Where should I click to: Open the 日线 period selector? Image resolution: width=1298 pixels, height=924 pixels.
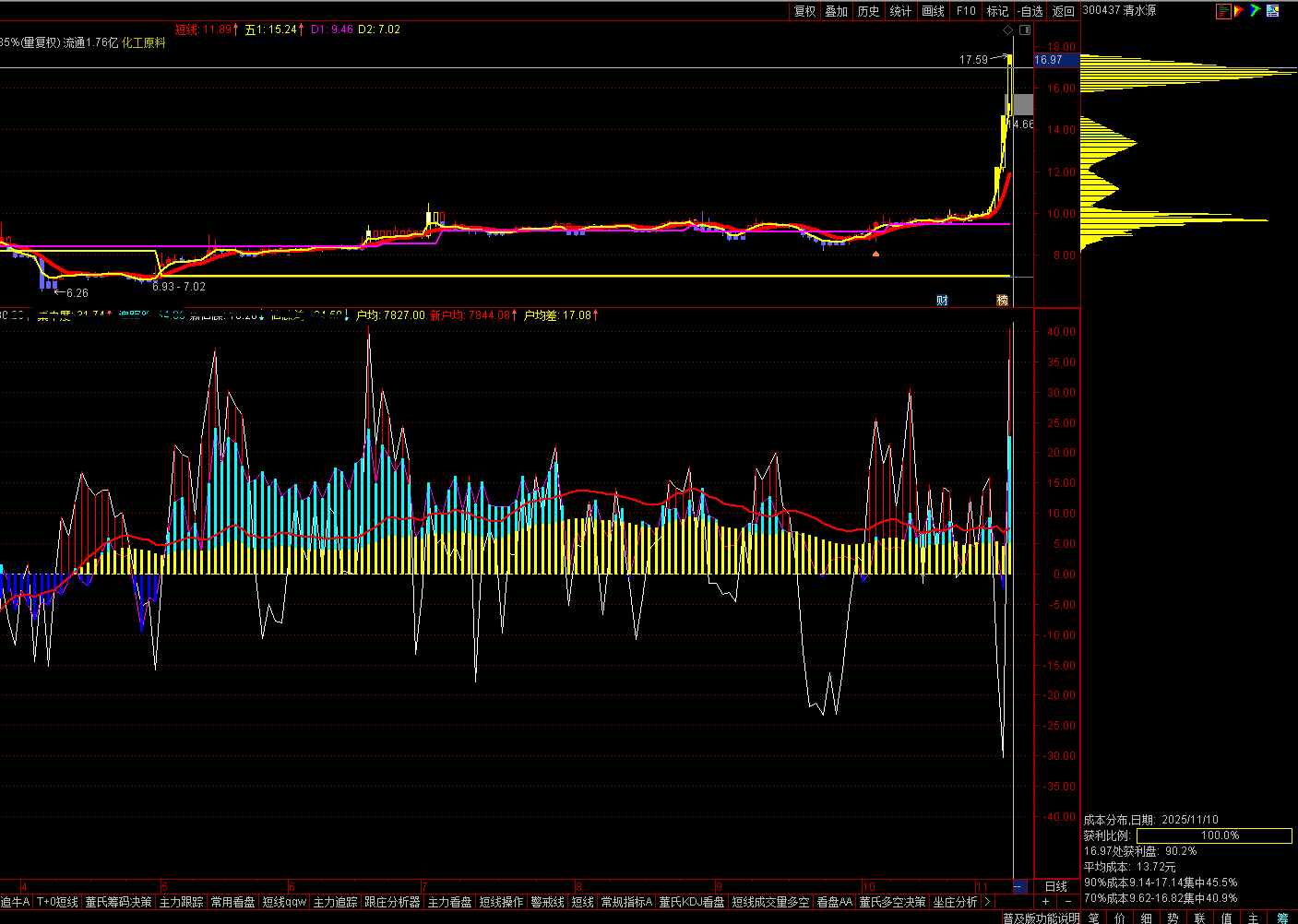[1055, 886]
